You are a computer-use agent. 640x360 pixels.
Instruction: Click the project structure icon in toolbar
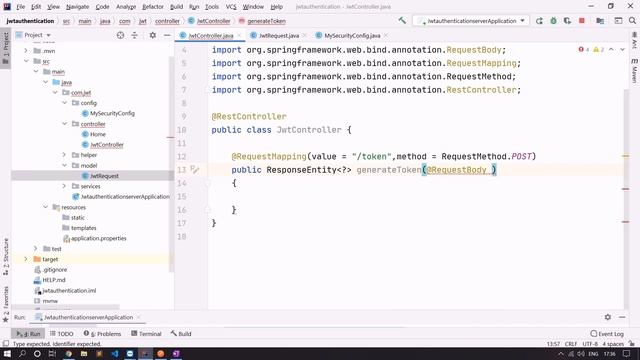600,21
